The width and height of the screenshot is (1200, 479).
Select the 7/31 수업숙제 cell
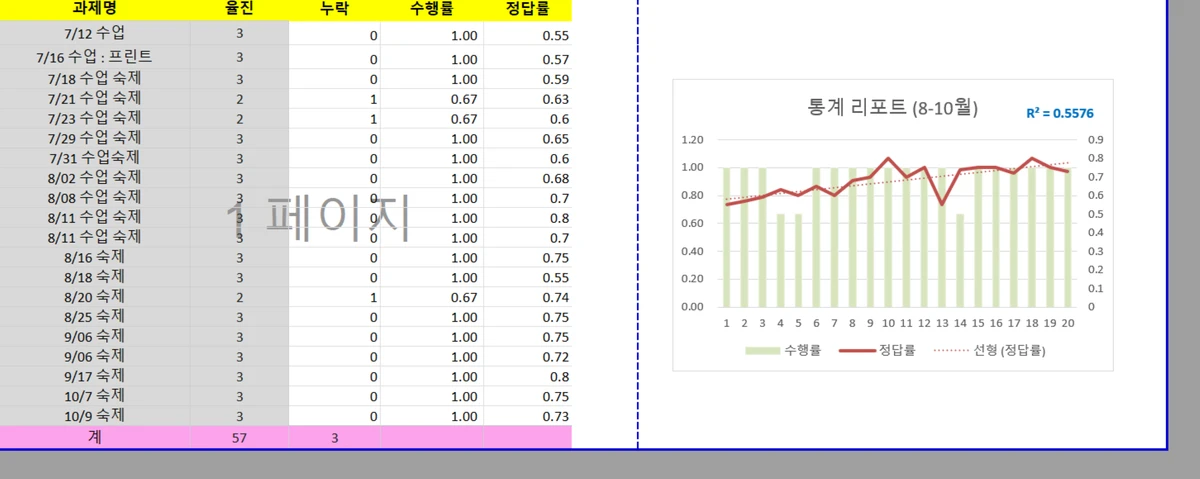tap(94, 158)
